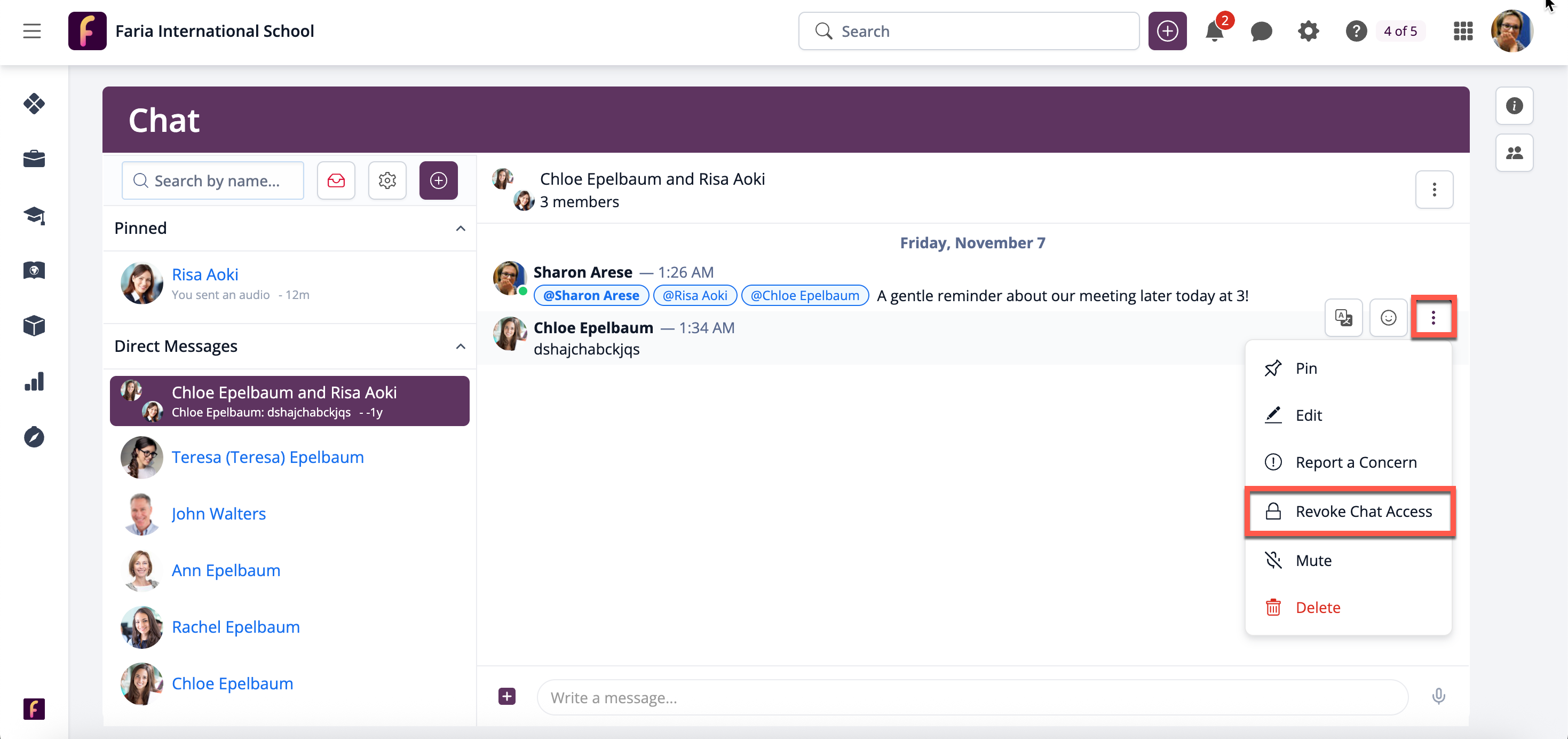1568x739 pixels.
Task: Toggle the hamburger navigation menu
Action: pyautogui.click(x=32, y=30)
